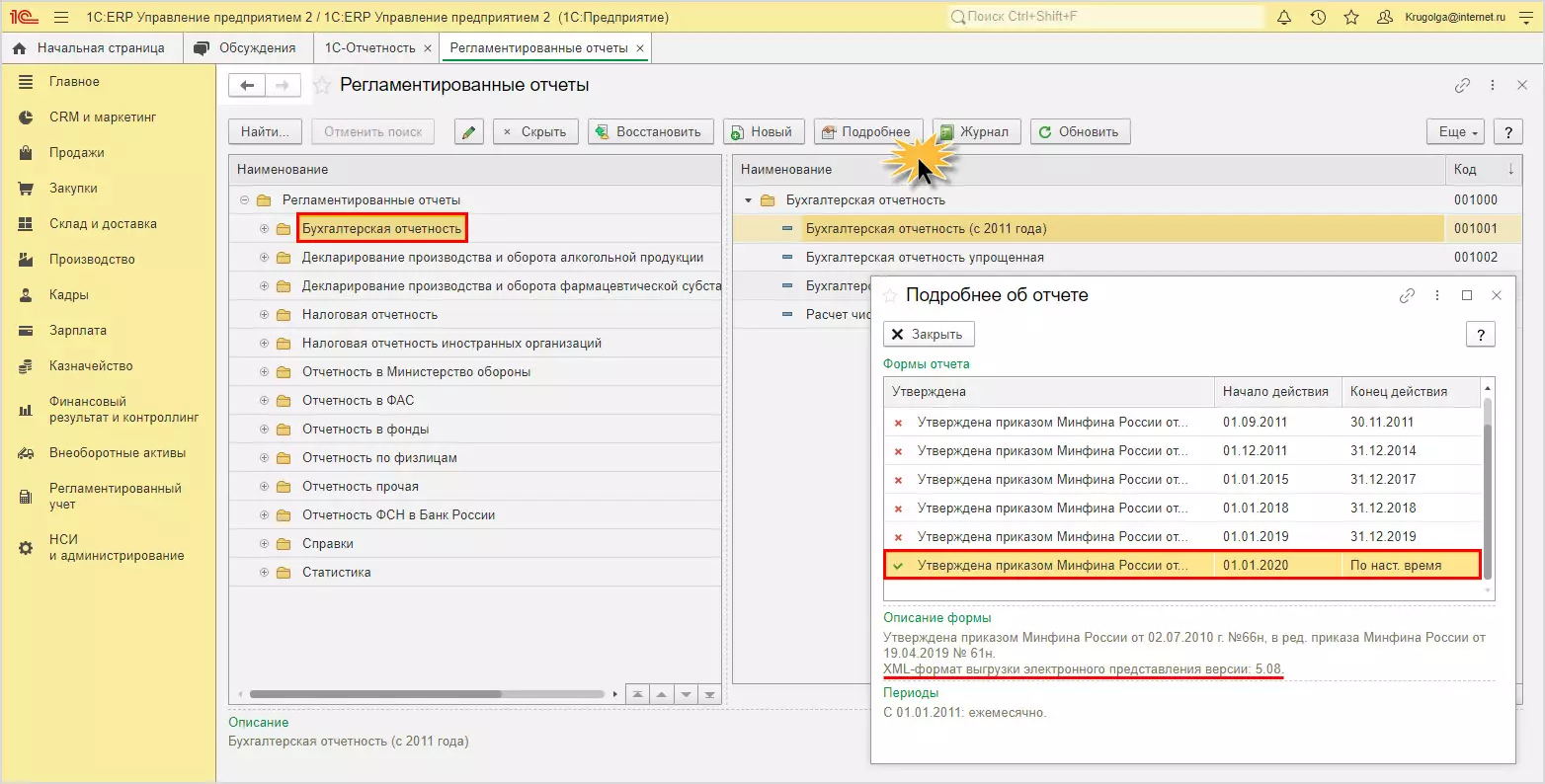Collapse Бухгалтерская отчетность group in right list
Image resolution: width=1545 pixels, height=784 pixels.
(x=748, y=200)
